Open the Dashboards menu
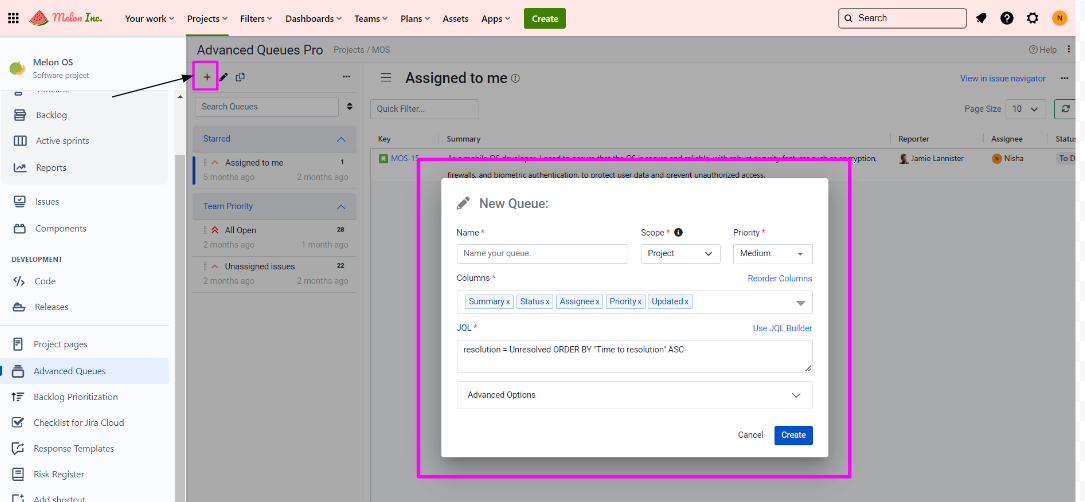 tap(313, 18)
